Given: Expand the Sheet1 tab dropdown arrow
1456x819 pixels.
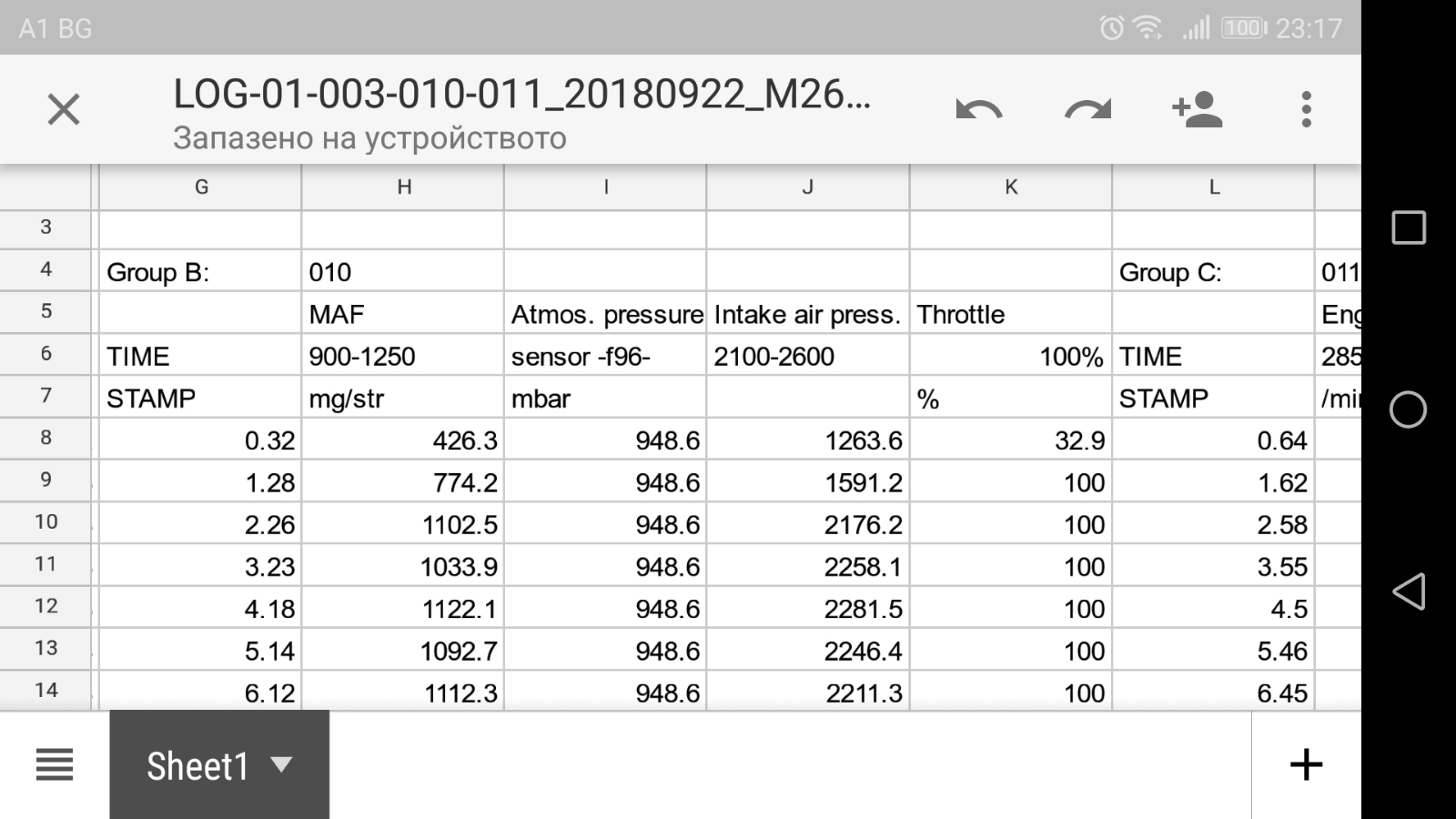Looking at the screenshot, I should click(281, 764).
